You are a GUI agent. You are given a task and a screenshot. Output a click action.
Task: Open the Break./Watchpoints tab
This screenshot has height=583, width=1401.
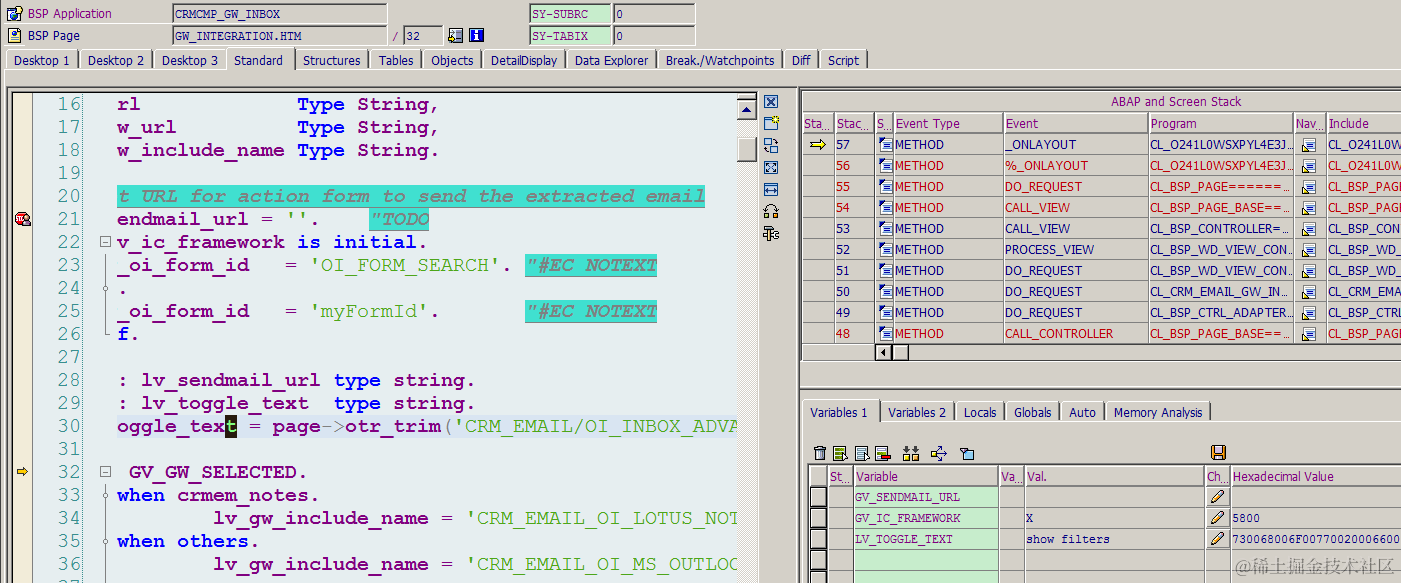point(720,60)
